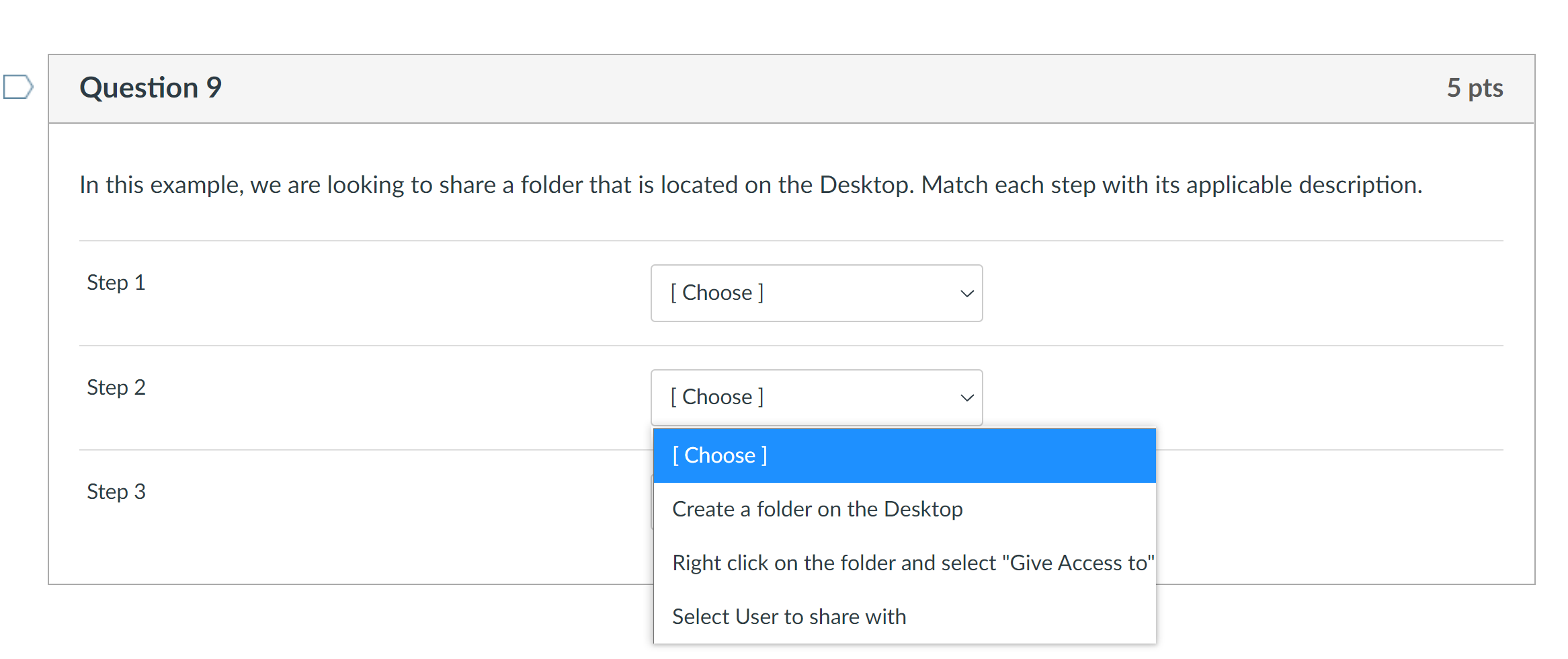Click the Step 2 row label
This screenshot has height=659, width=1568.
point(116,387)
